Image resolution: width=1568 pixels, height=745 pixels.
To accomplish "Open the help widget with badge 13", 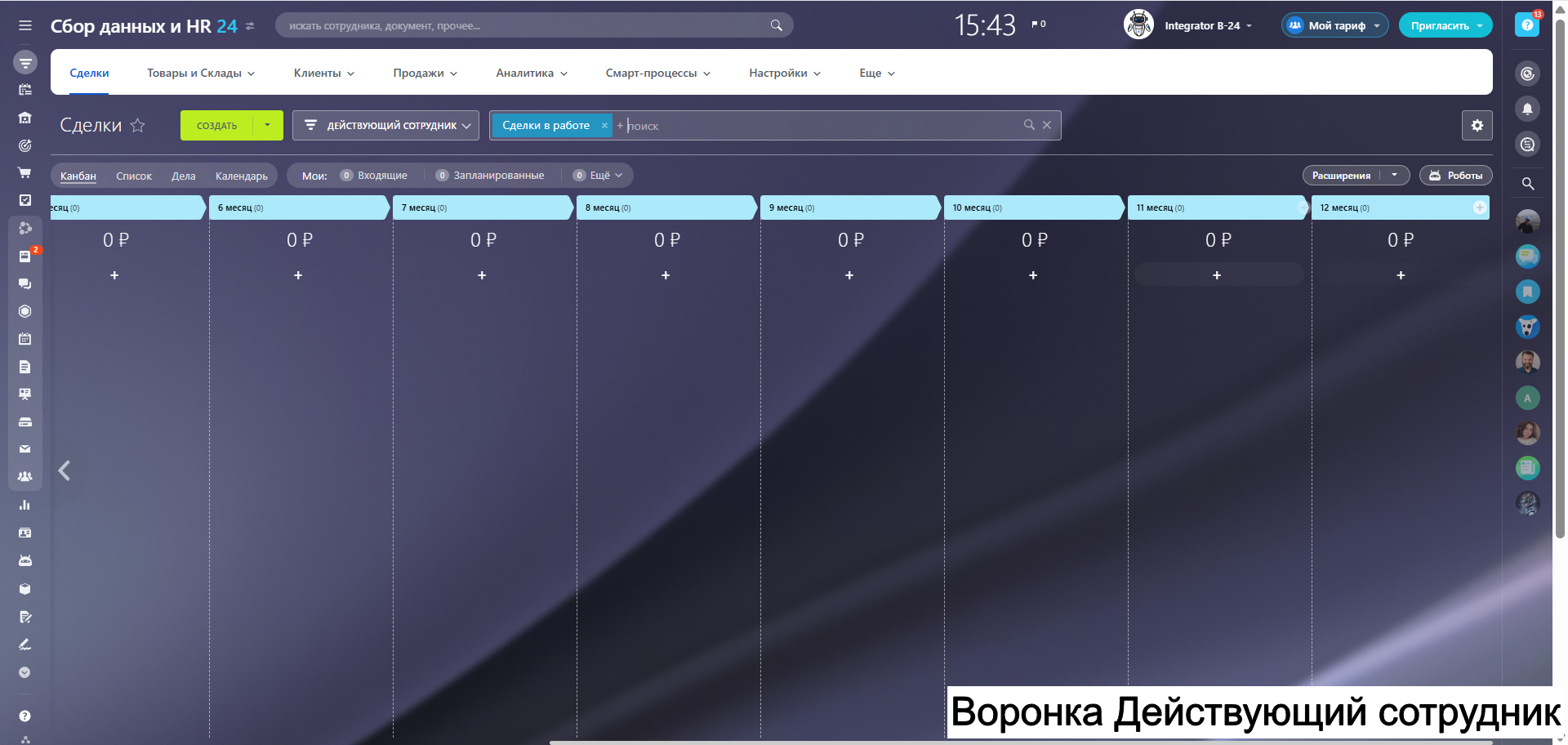I will coord(1527,25).
